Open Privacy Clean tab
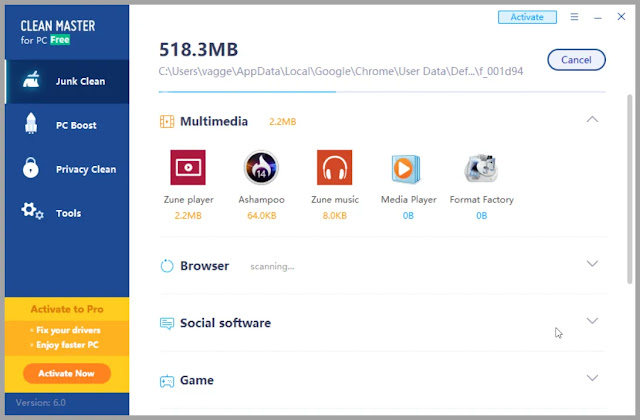This screenshot has width=640, height=420. coord(67,169)
